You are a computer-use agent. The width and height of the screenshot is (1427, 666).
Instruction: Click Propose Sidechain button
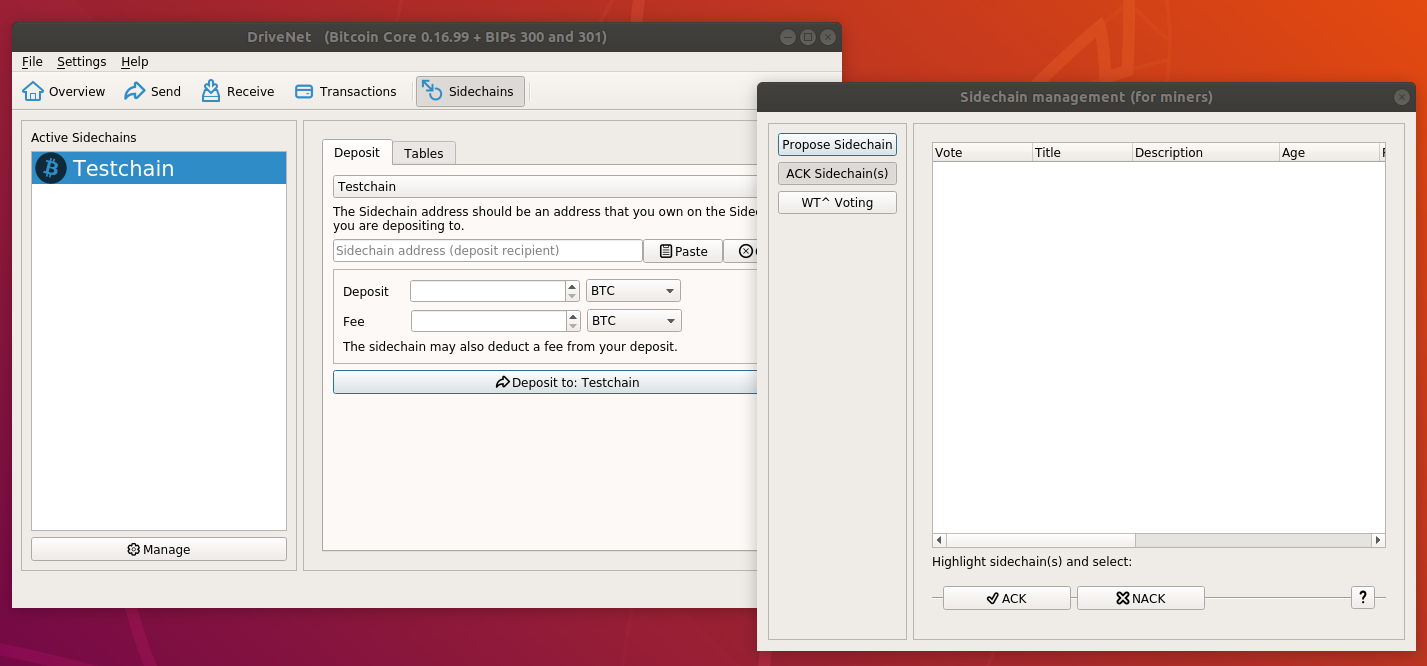click(837, 144)
